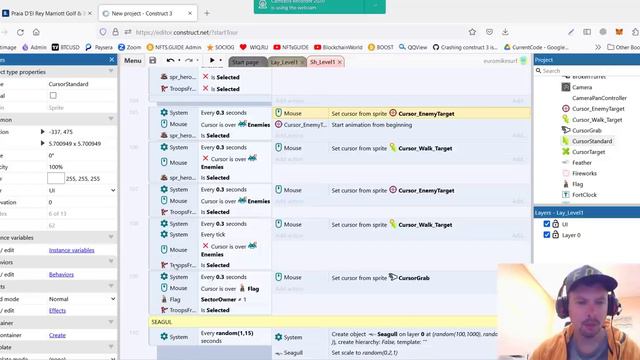Viewport: 640px width, 360px height.
Task: Open a new browser tab
Action: (x=207, y=13)
